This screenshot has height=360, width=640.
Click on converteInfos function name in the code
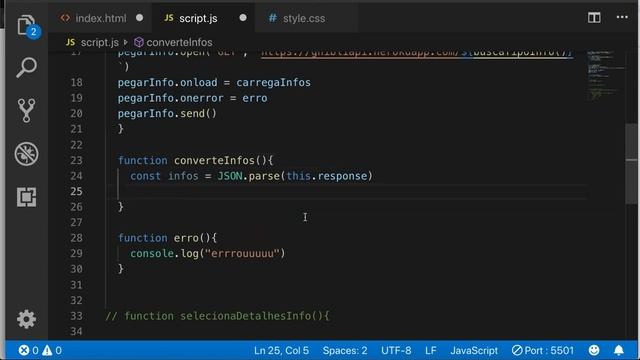point(214,160)
